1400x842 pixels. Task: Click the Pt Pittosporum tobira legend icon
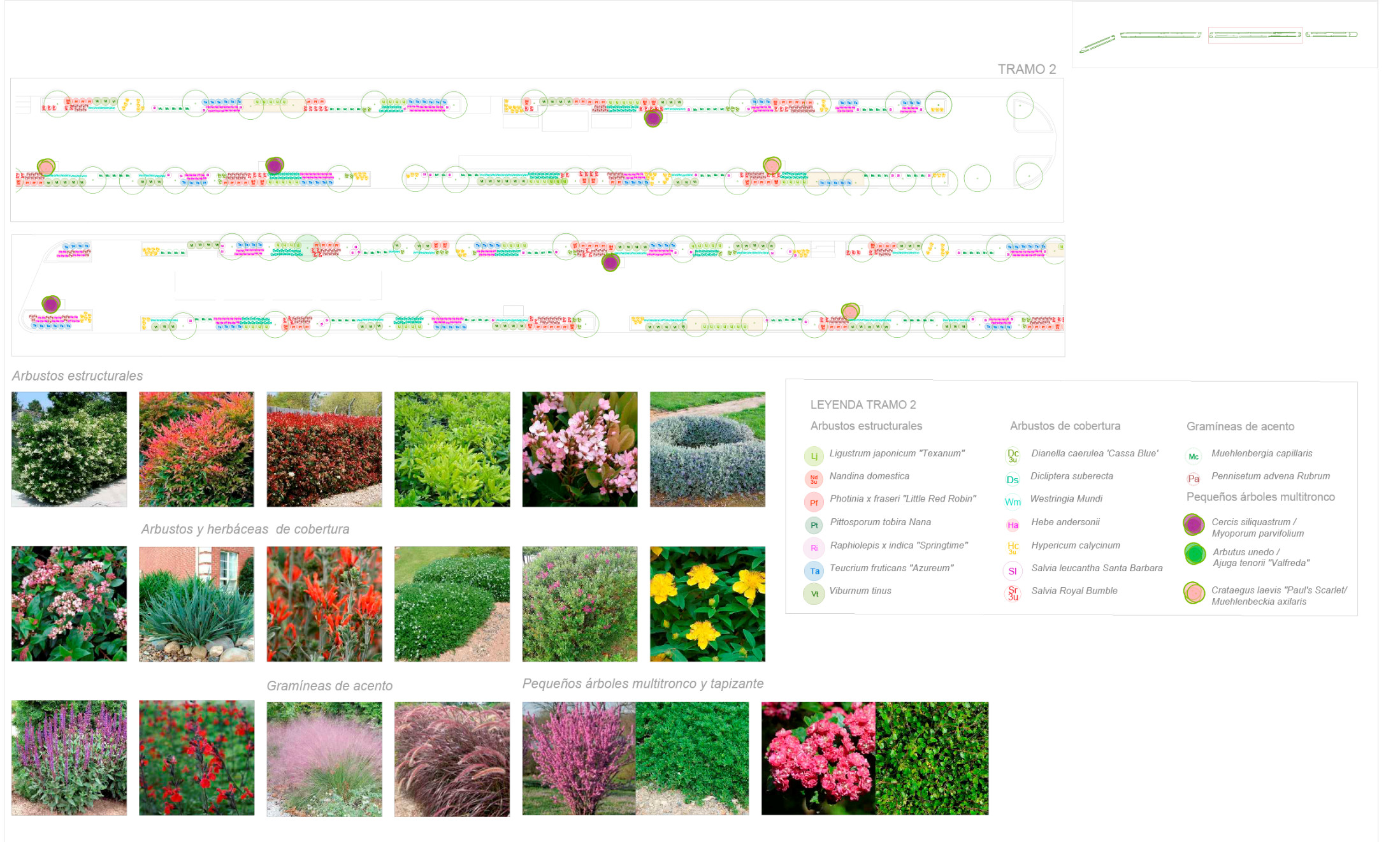coord(814,525)
